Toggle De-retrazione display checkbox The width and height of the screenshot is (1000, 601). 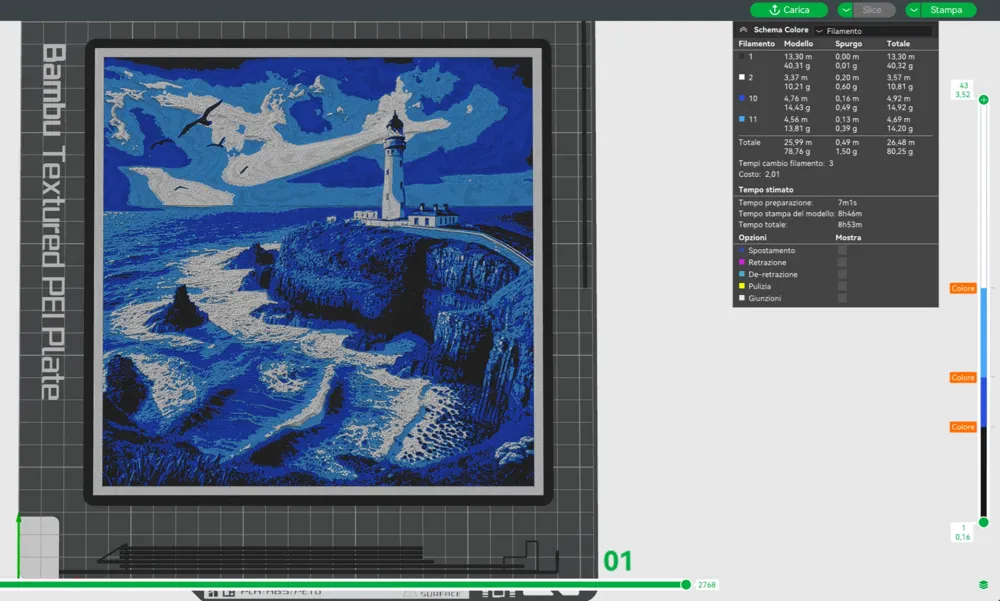click(x=842, y=274)
